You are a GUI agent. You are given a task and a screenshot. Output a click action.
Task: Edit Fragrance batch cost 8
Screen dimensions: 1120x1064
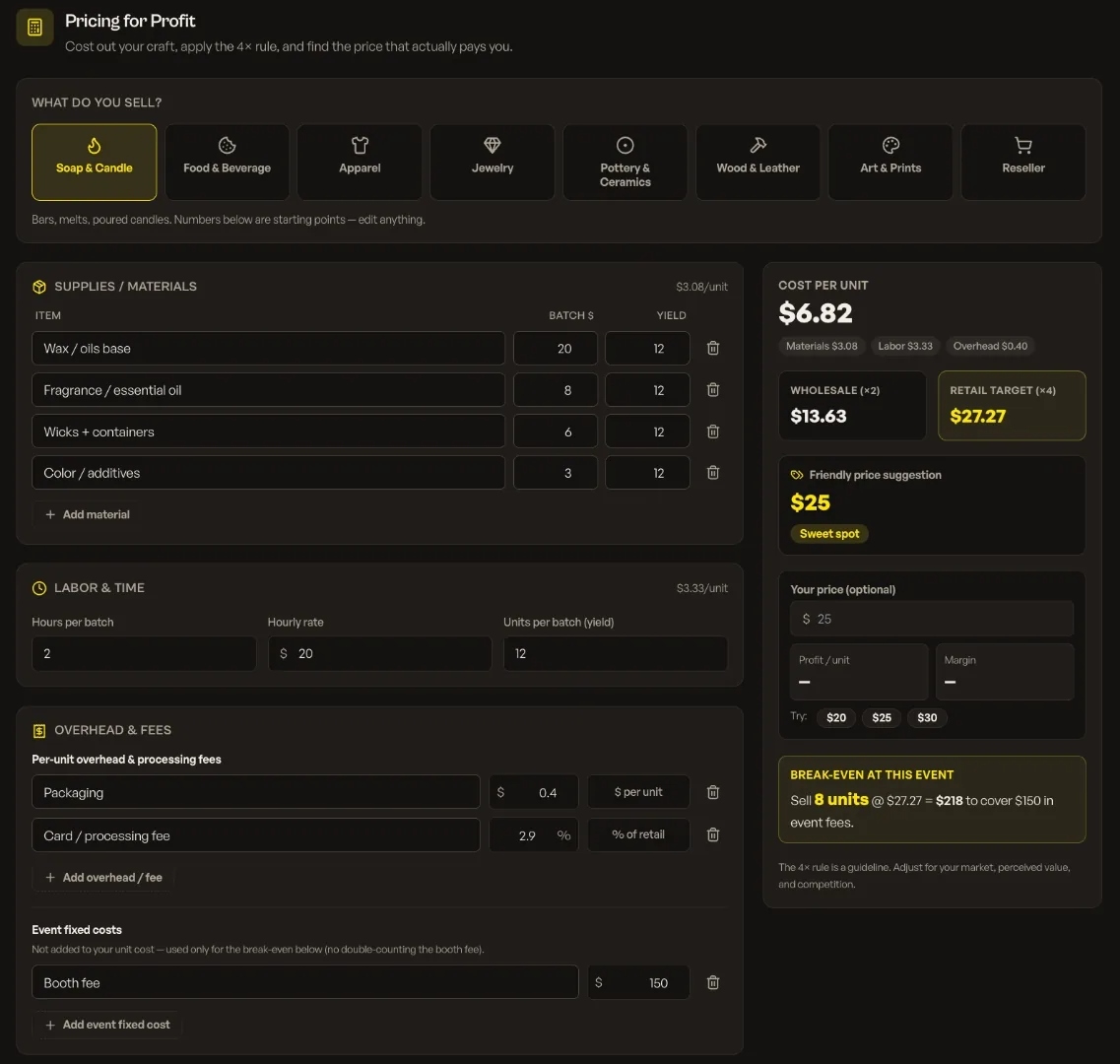pos(555,389)
